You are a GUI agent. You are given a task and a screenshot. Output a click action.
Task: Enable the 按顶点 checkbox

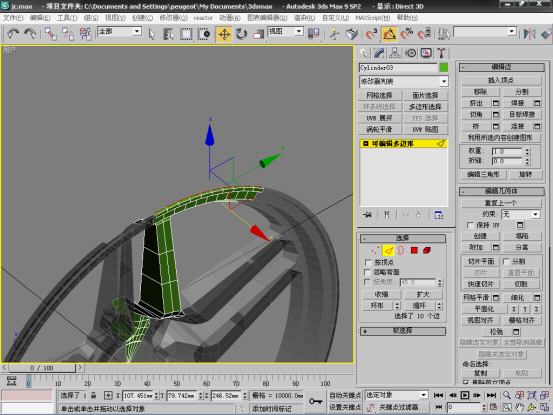point(368,262)
